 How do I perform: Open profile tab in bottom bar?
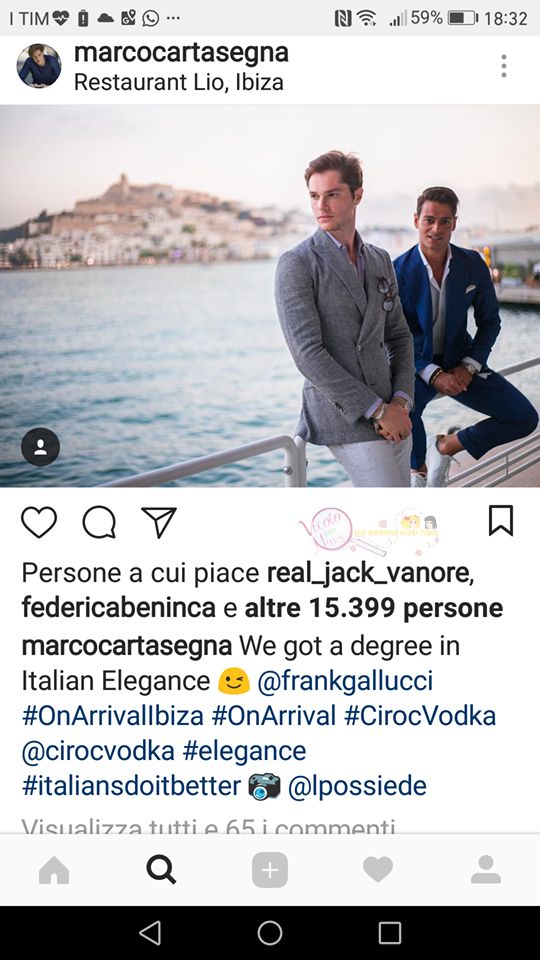pos(486,870)
